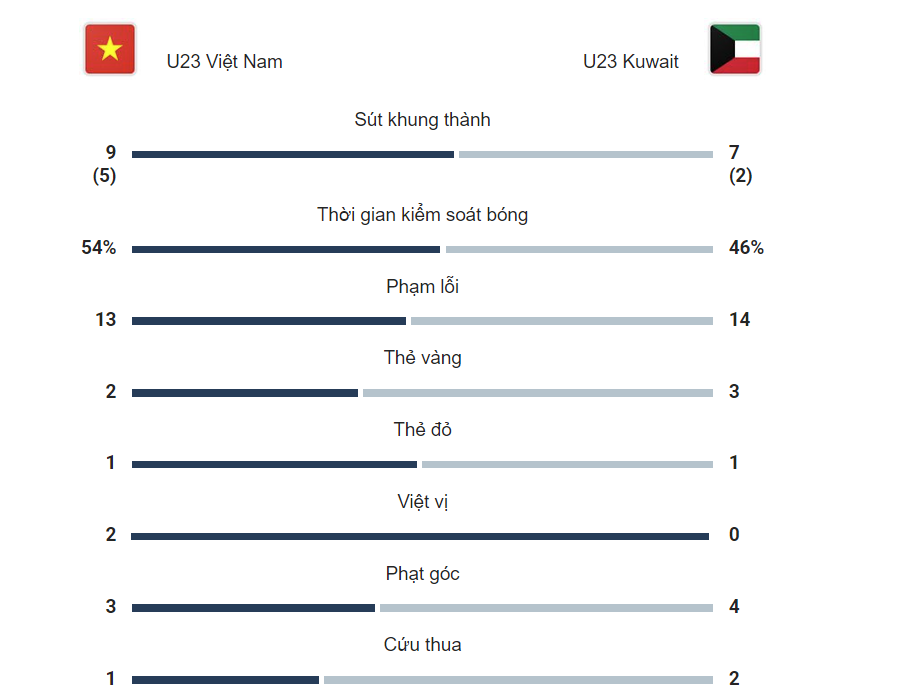Screen dimensions: 898x700
Task: Click the Vietnam flag icon
Action: 110,49
